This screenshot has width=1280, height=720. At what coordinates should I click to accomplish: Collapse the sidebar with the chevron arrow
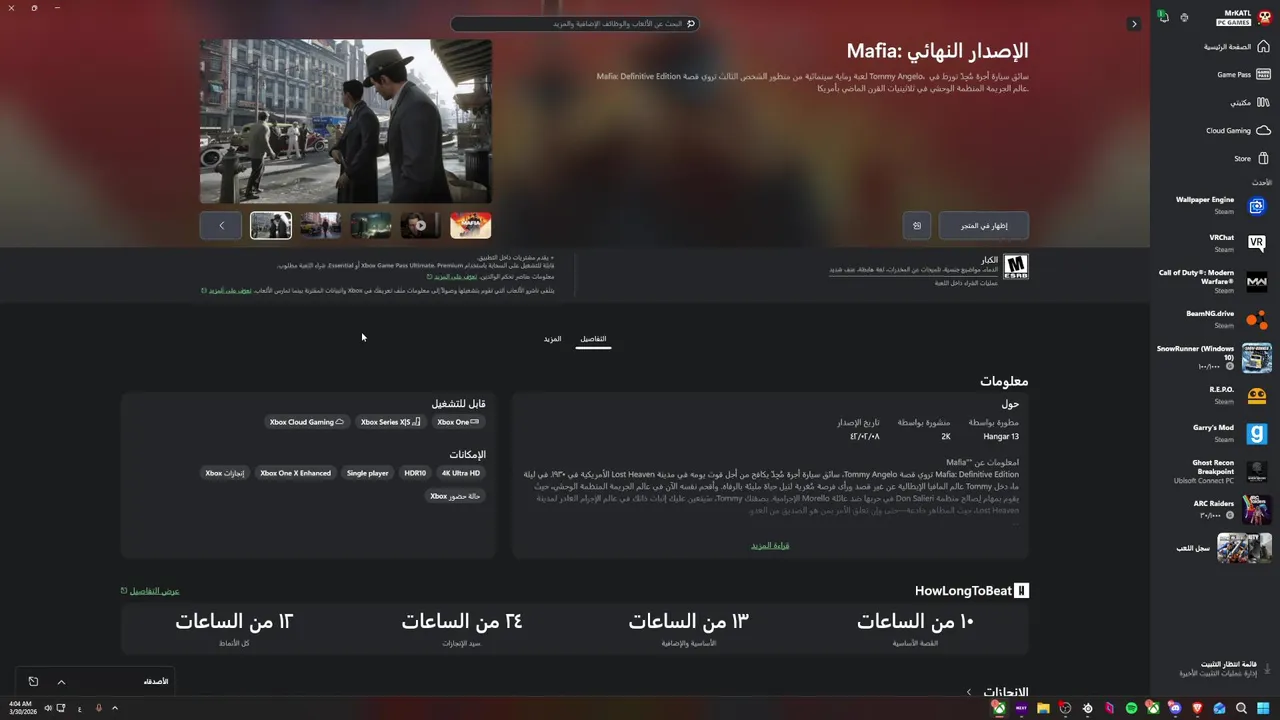(x=1134, y=24)
